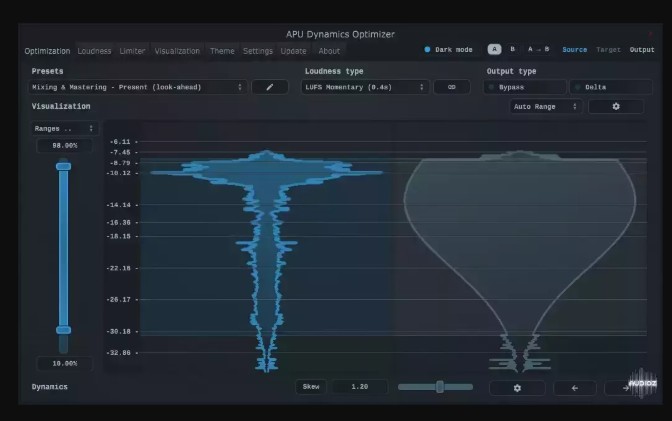Open the Loudness tab
The width and height of the screenshot is (672, 421).
[95, 51]
